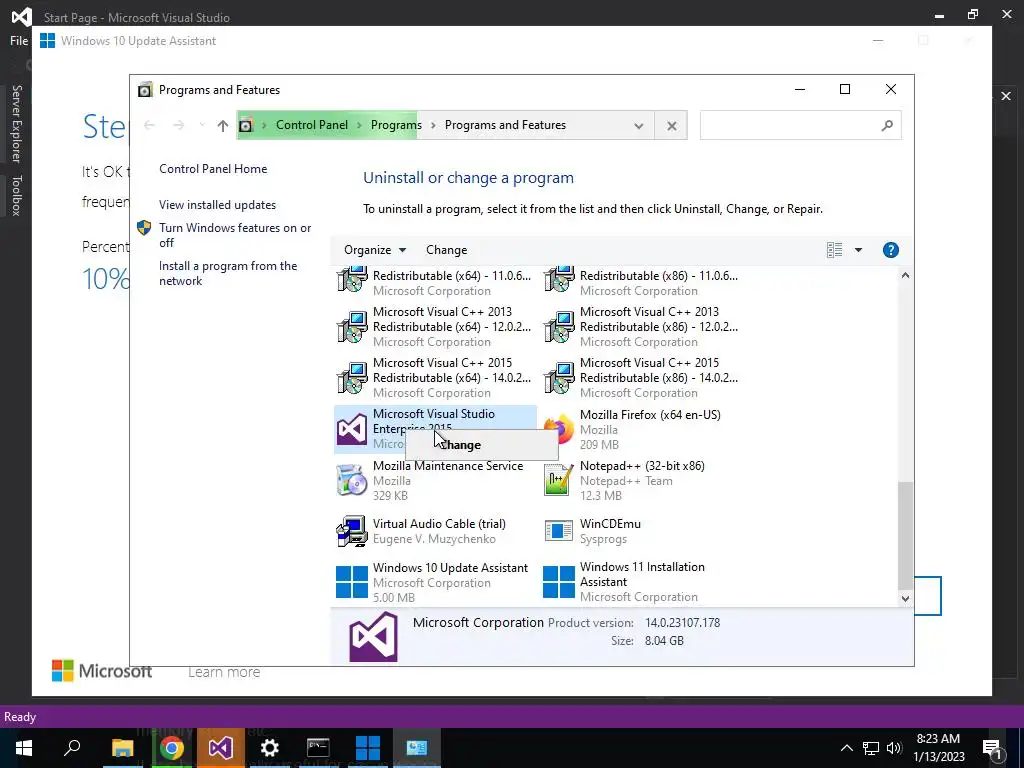The height and width of the screenshot is (768, 1024).
Task: Click the network icon in system tray
Action: tap(871, 748)
